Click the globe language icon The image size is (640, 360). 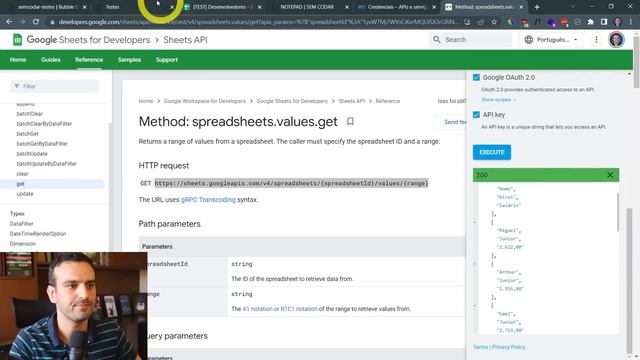pos(529,40)
